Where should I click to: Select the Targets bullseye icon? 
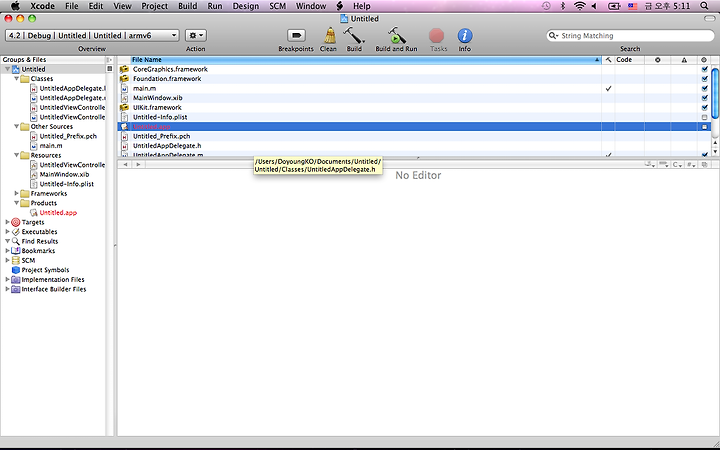[16, 222]
